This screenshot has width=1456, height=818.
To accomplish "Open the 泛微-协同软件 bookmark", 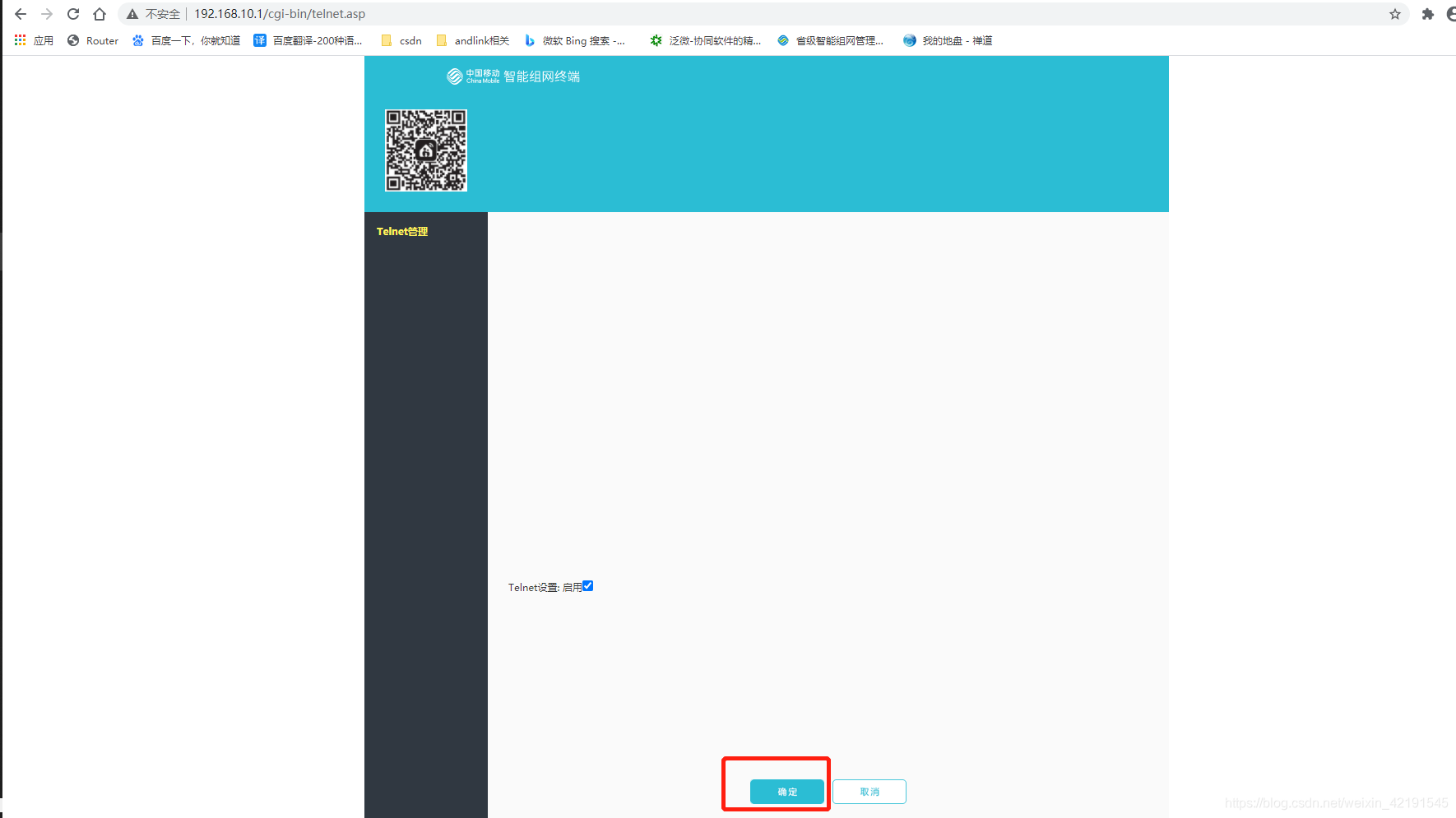I will [x=705, y=40].
